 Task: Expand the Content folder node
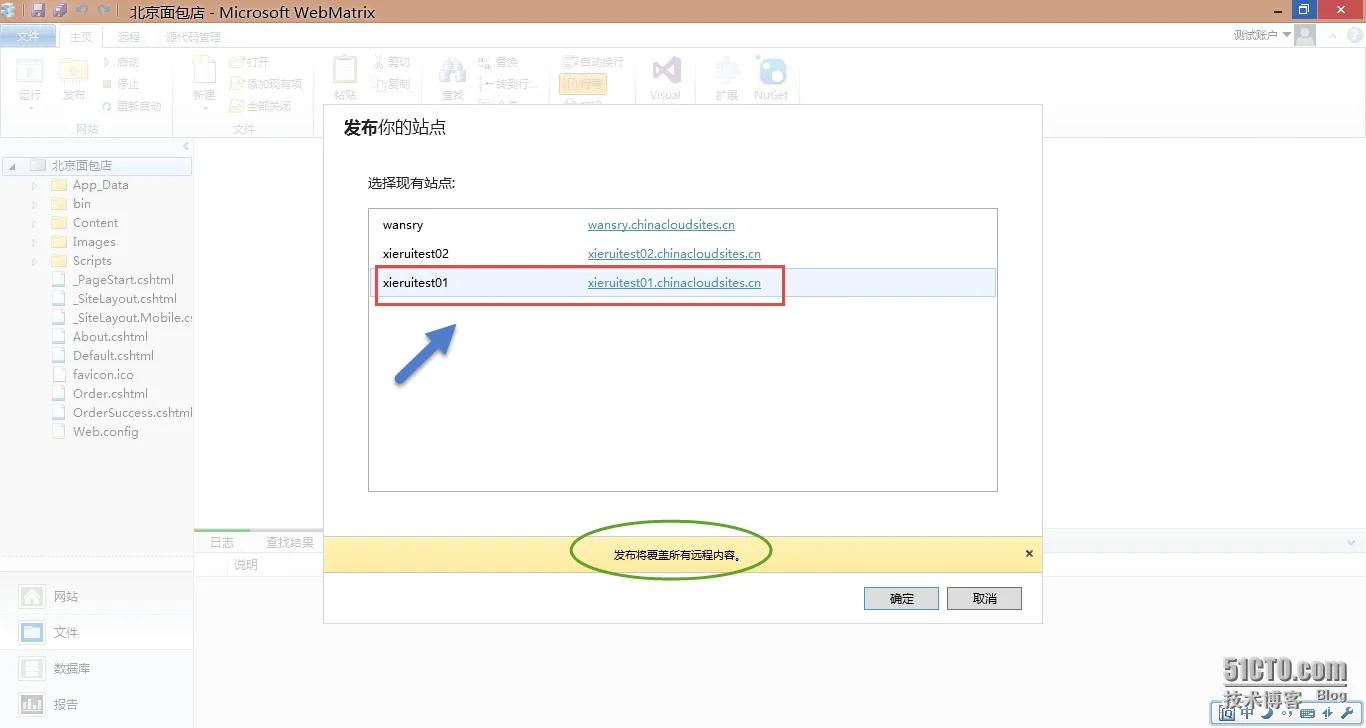tap(34, 223)
